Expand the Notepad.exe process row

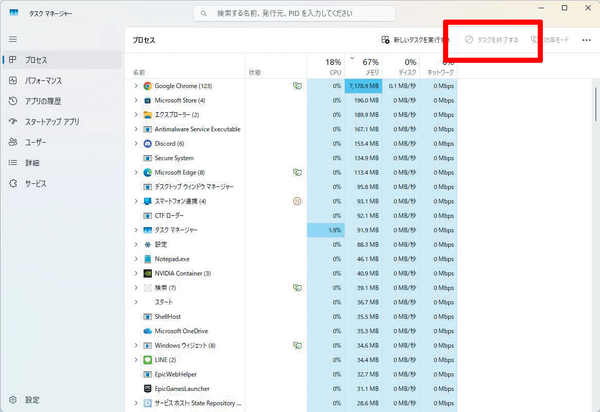click(136, 259)
